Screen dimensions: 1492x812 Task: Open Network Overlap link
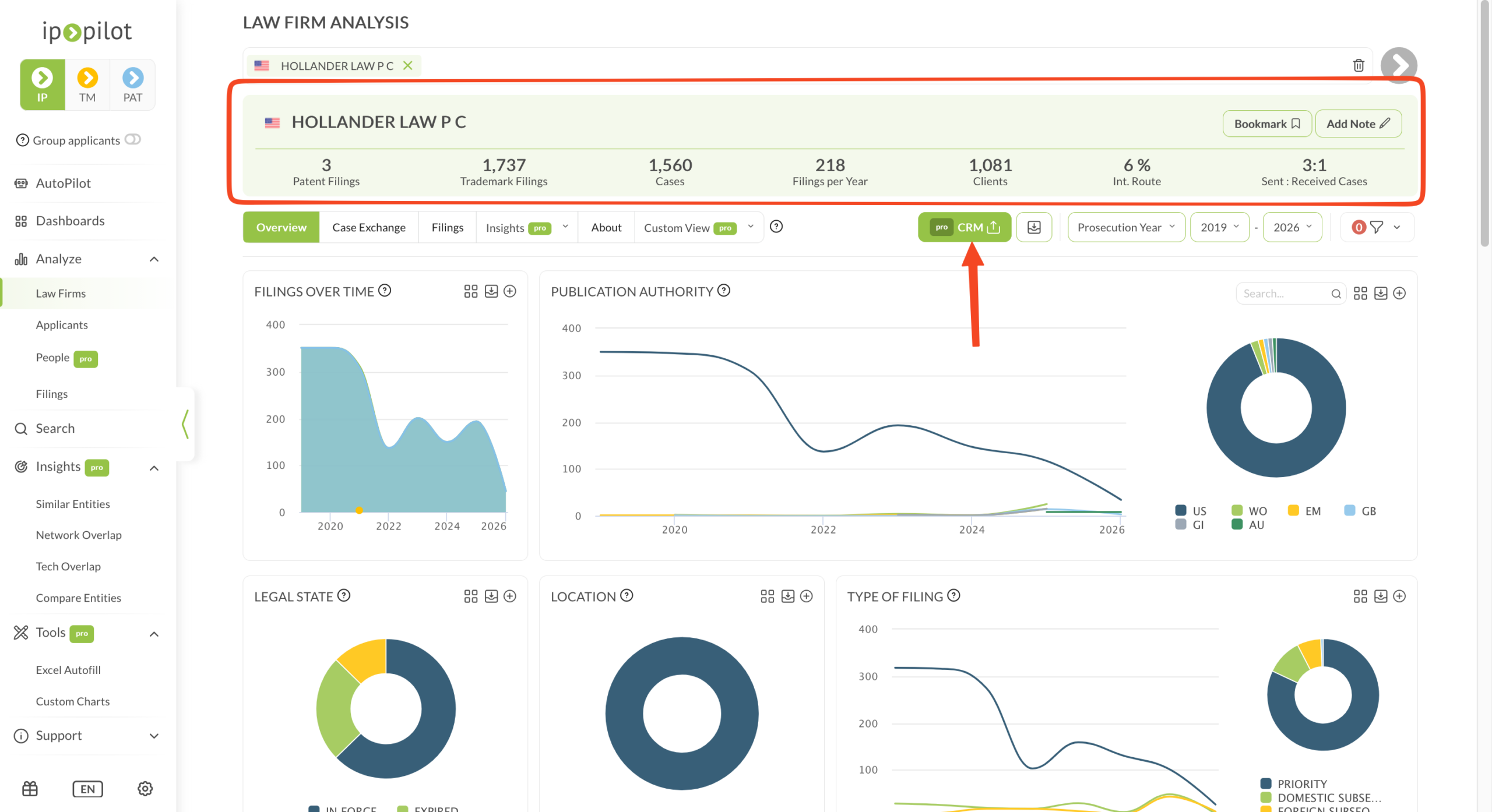[79, 535]
